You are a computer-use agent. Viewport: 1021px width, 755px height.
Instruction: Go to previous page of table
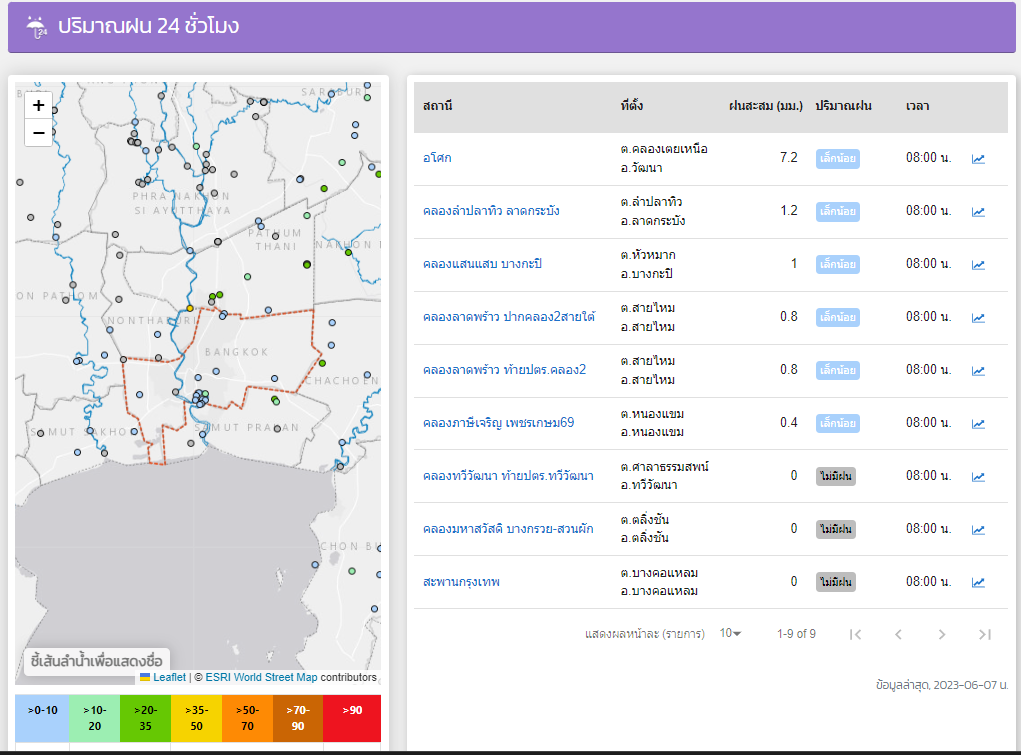pos(898,634)
